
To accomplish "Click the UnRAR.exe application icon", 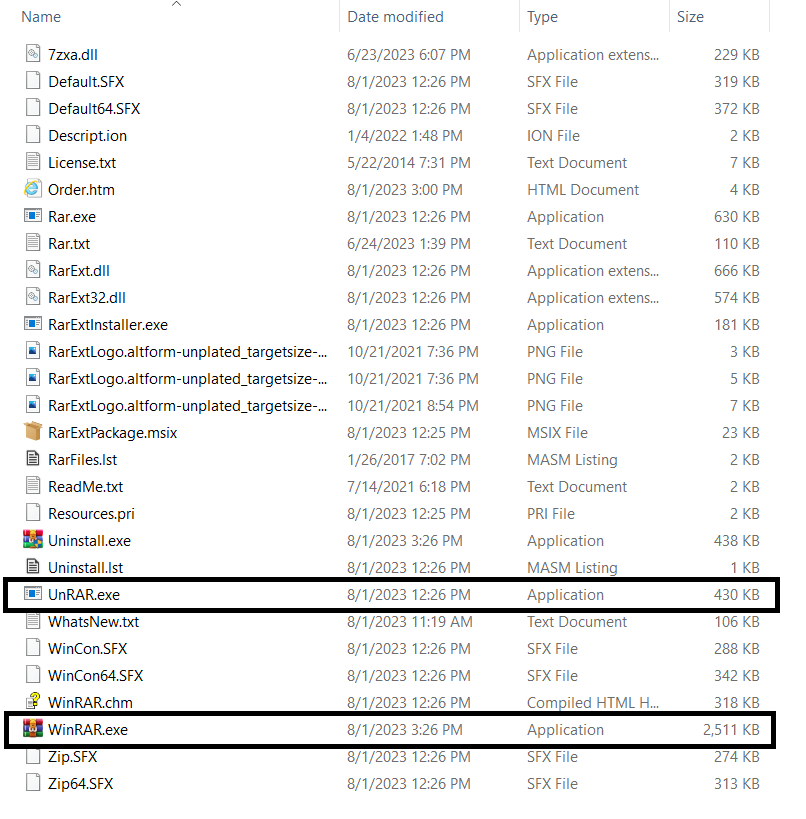I will point(33,594).
